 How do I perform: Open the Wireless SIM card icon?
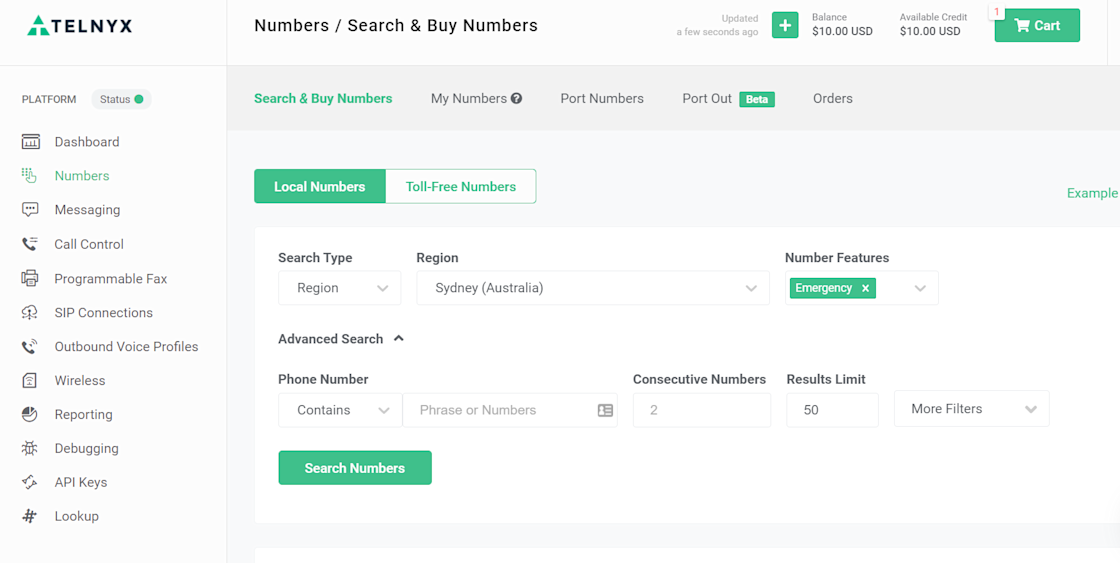30,380
